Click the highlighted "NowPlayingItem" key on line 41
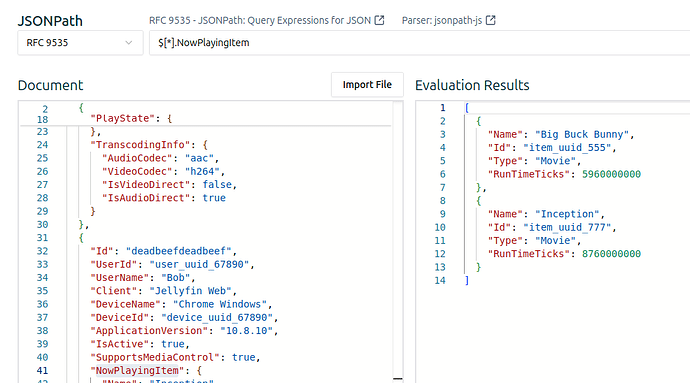 (x=137, y=370)
